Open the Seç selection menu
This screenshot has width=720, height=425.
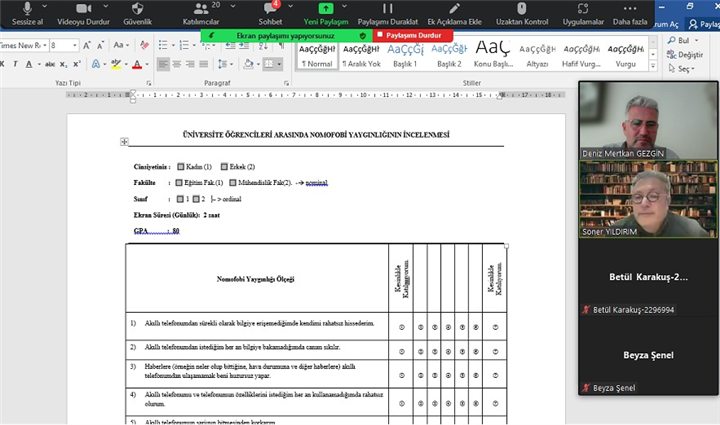[x=681, y=69]
